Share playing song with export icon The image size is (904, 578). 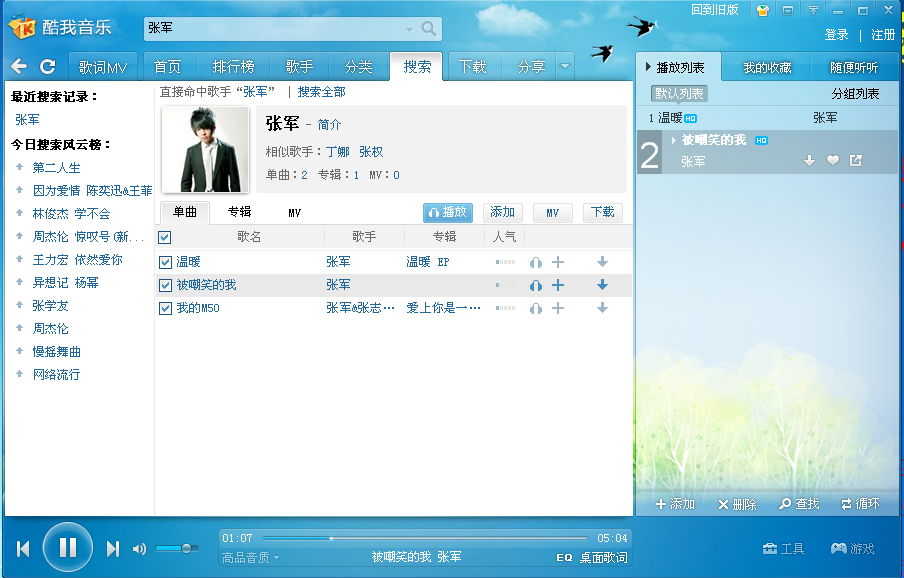856,160
